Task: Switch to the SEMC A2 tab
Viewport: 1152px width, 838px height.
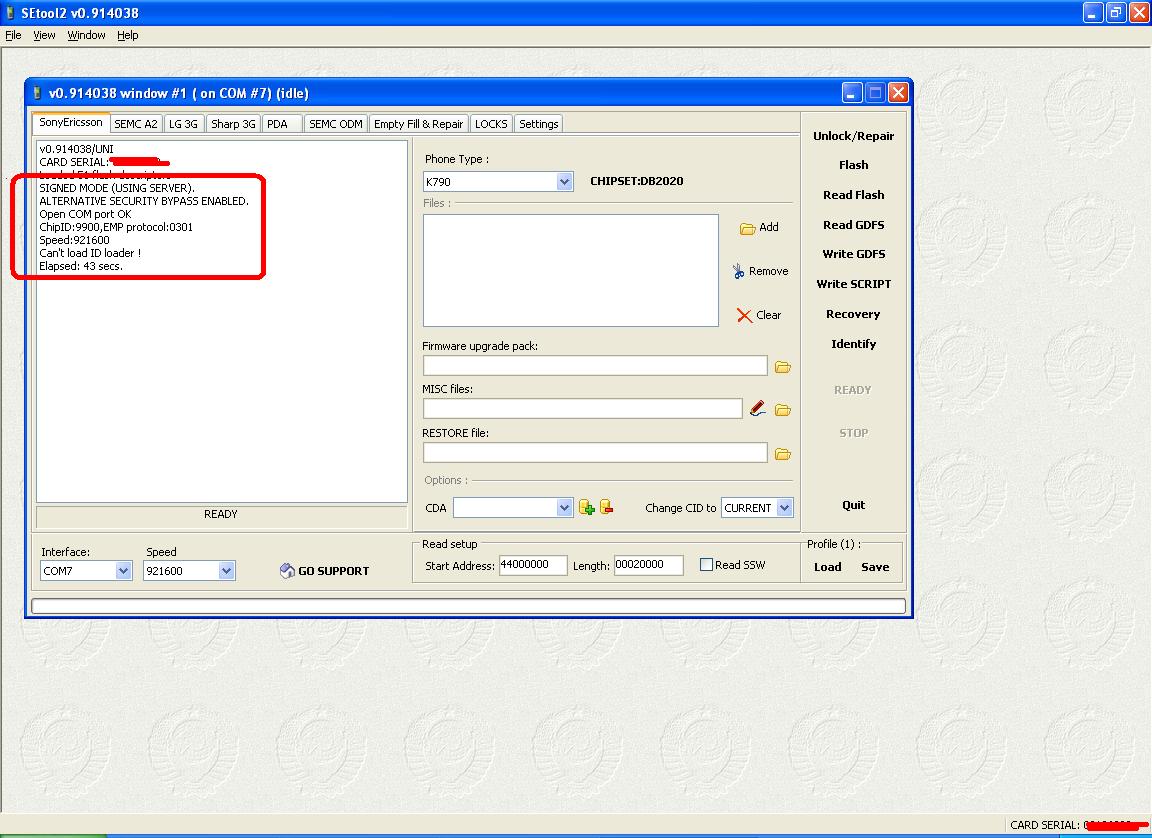Action: point(135,124)
